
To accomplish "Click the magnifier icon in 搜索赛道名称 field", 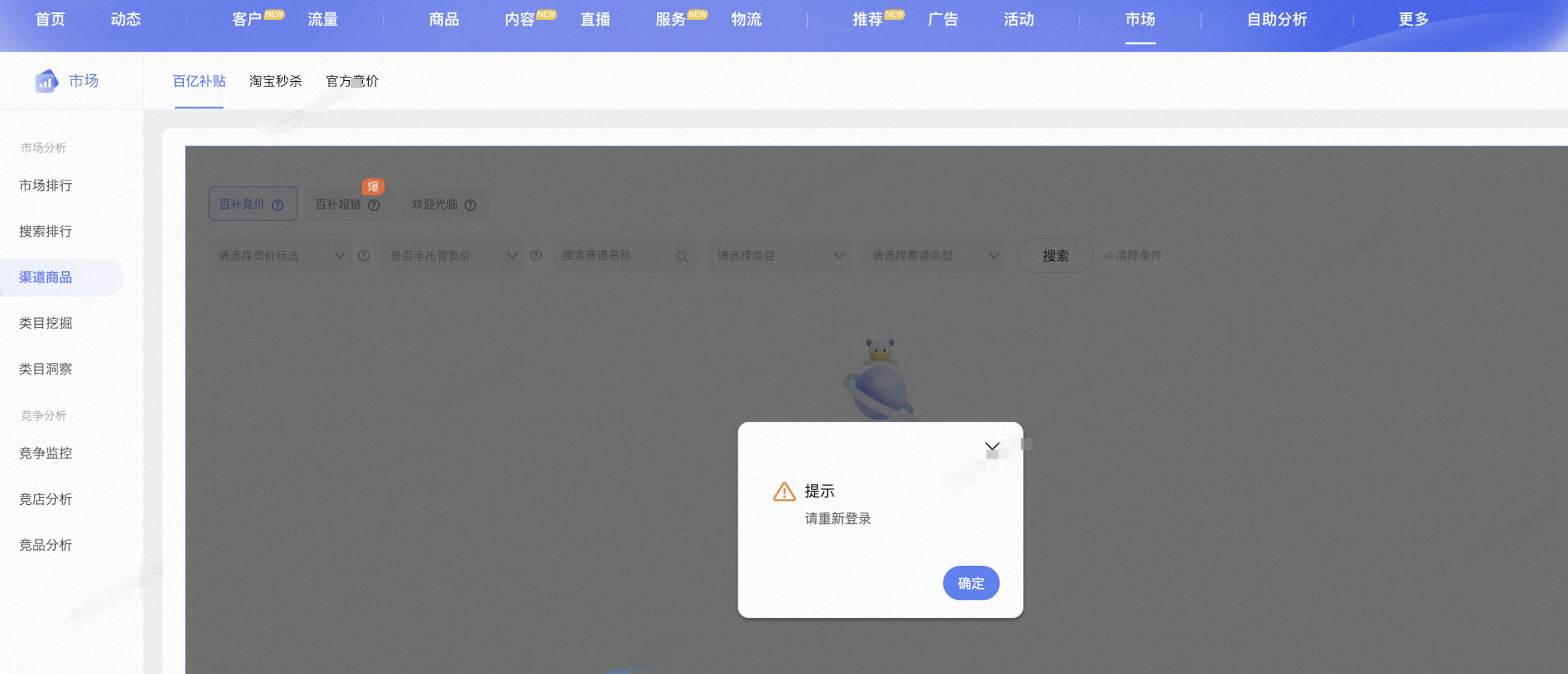I will click(683, 256).
